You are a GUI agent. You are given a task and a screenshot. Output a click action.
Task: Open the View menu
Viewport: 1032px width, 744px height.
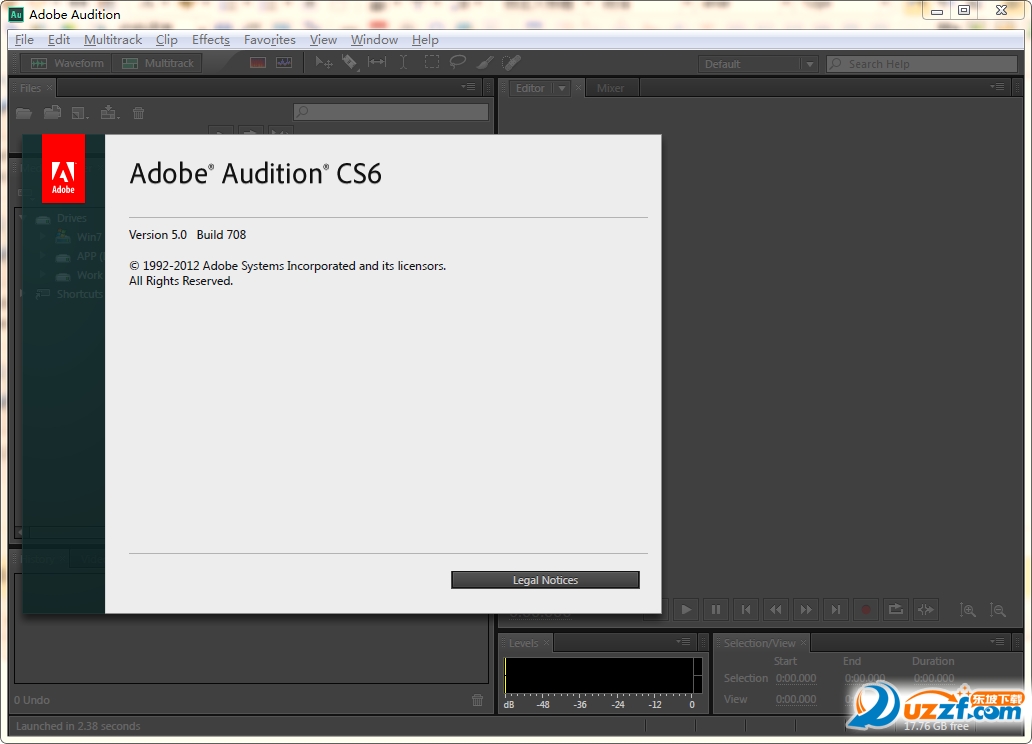pyautogui.click(x=323, y=40)
